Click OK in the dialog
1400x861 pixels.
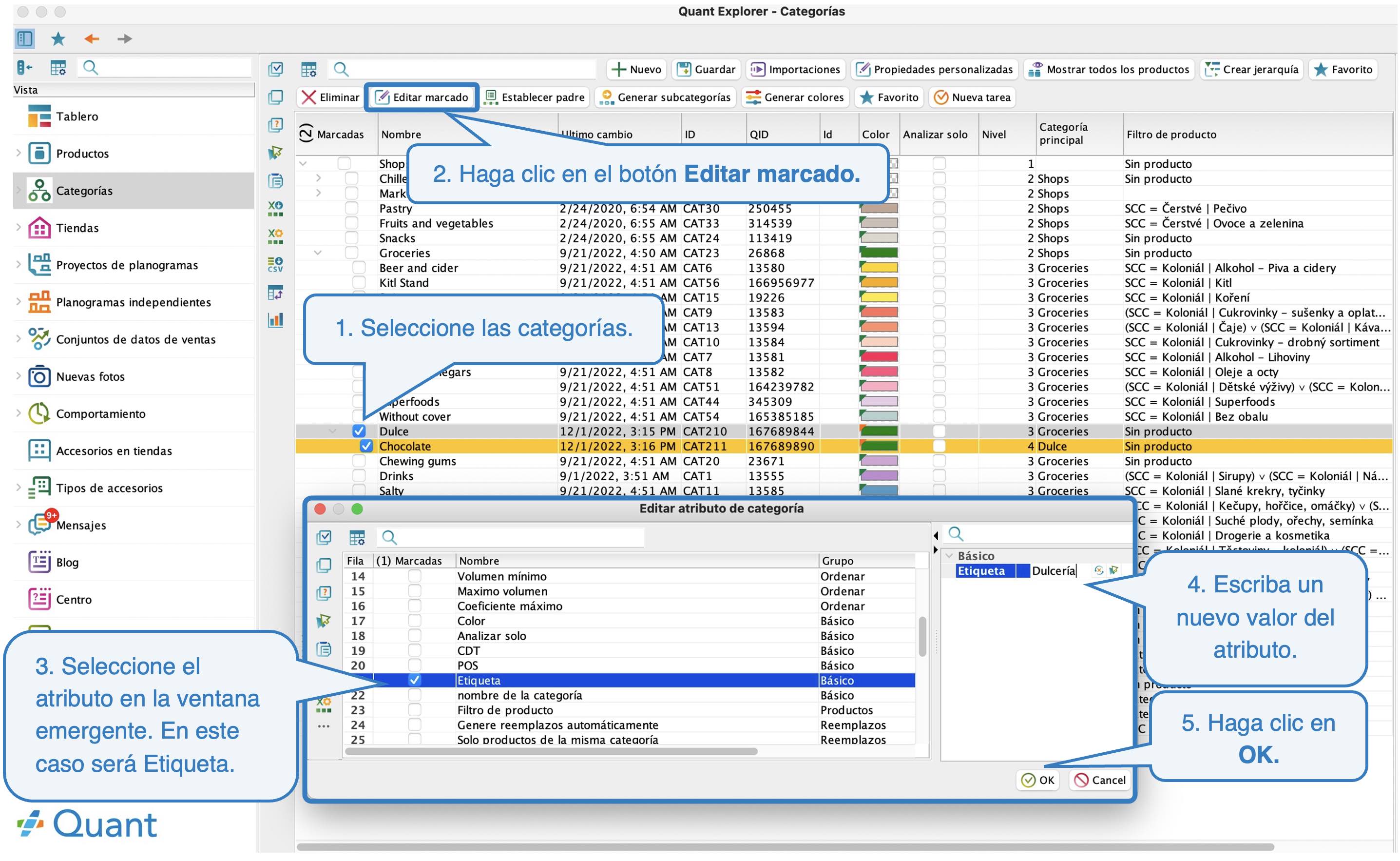coord(1037,780)
